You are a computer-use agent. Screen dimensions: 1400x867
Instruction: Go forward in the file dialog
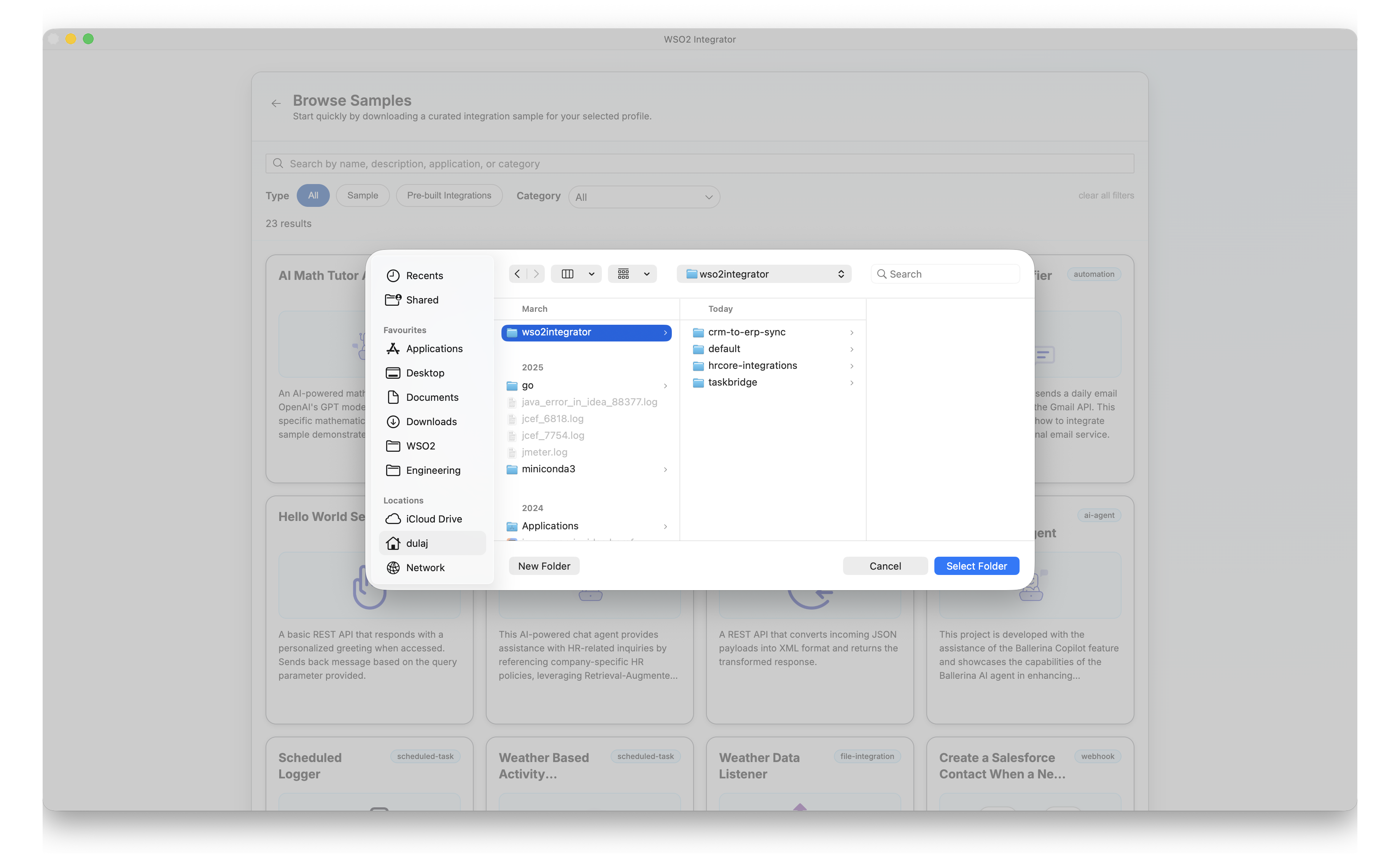point(536,274)
